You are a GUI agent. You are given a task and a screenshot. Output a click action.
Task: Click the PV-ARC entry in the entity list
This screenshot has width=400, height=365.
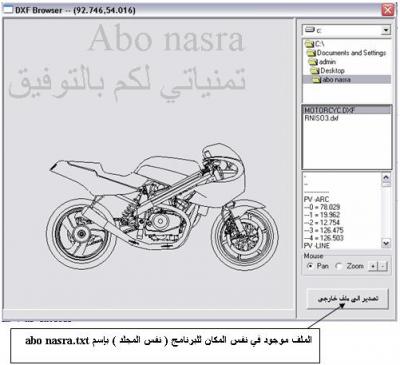(316, 199)
